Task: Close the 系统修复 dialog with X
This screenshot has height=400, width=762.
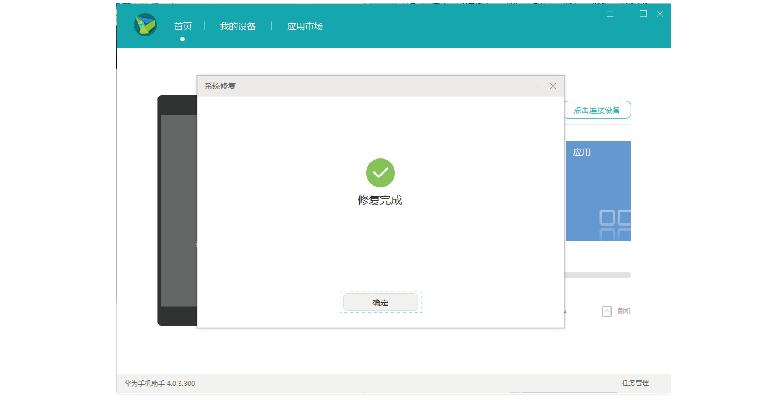Action: point(553,86)
